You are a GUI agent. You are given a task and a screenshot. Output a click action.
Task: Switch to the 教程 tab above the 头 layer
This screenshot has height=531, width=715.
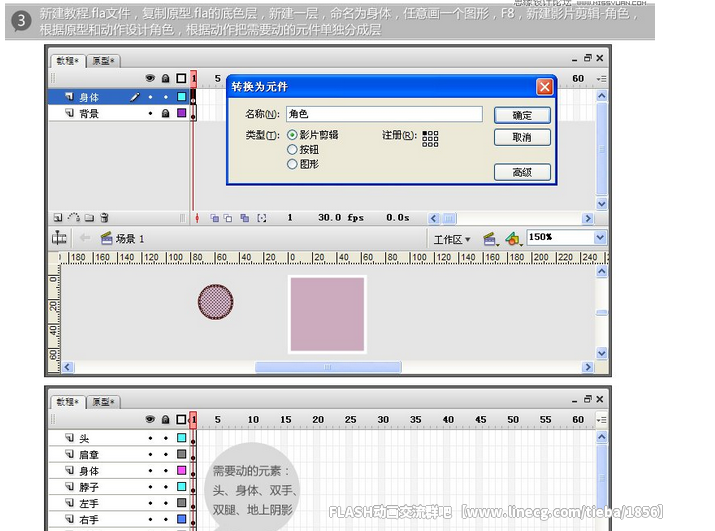tap(67, 402)
